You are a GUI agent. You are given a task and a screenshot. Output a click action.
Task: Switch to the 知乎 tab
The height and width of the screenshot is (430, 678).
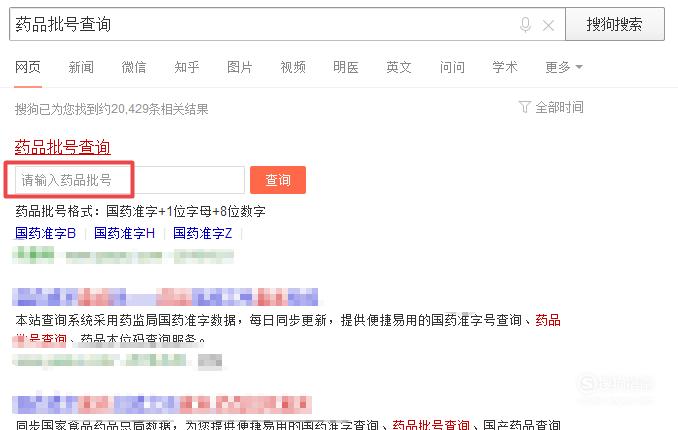[187, 67]
